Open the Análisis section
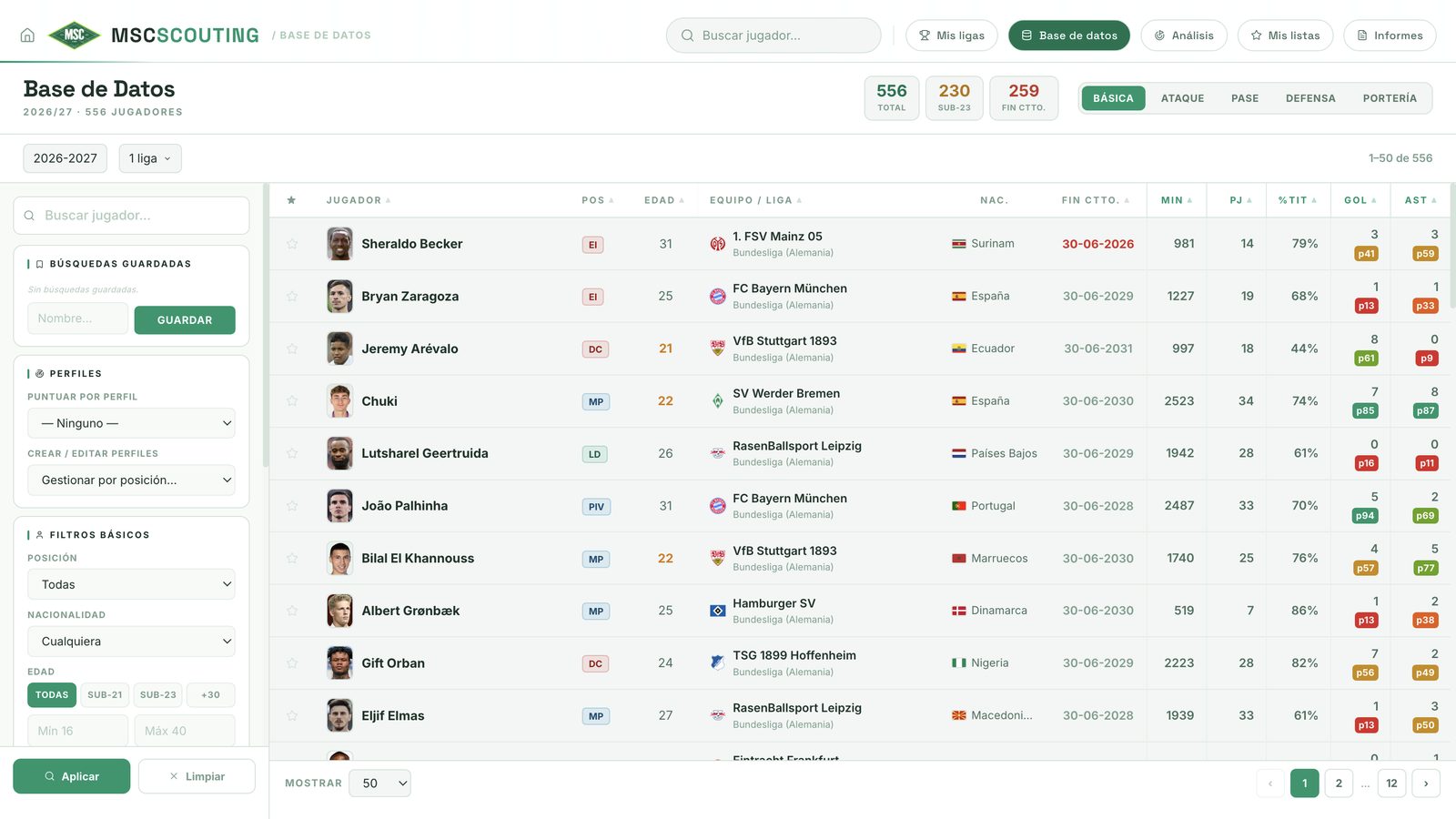 (1184, 35)
